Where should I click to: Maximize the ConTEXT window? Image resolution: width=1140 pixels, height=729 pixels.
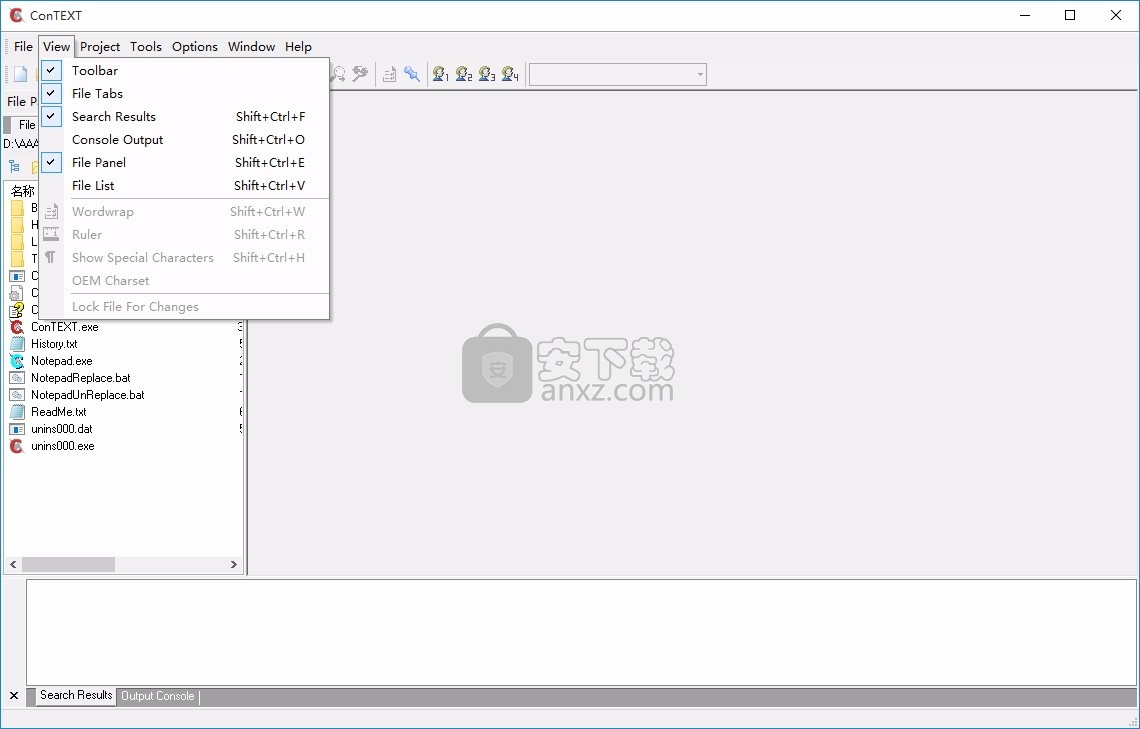1070,15
